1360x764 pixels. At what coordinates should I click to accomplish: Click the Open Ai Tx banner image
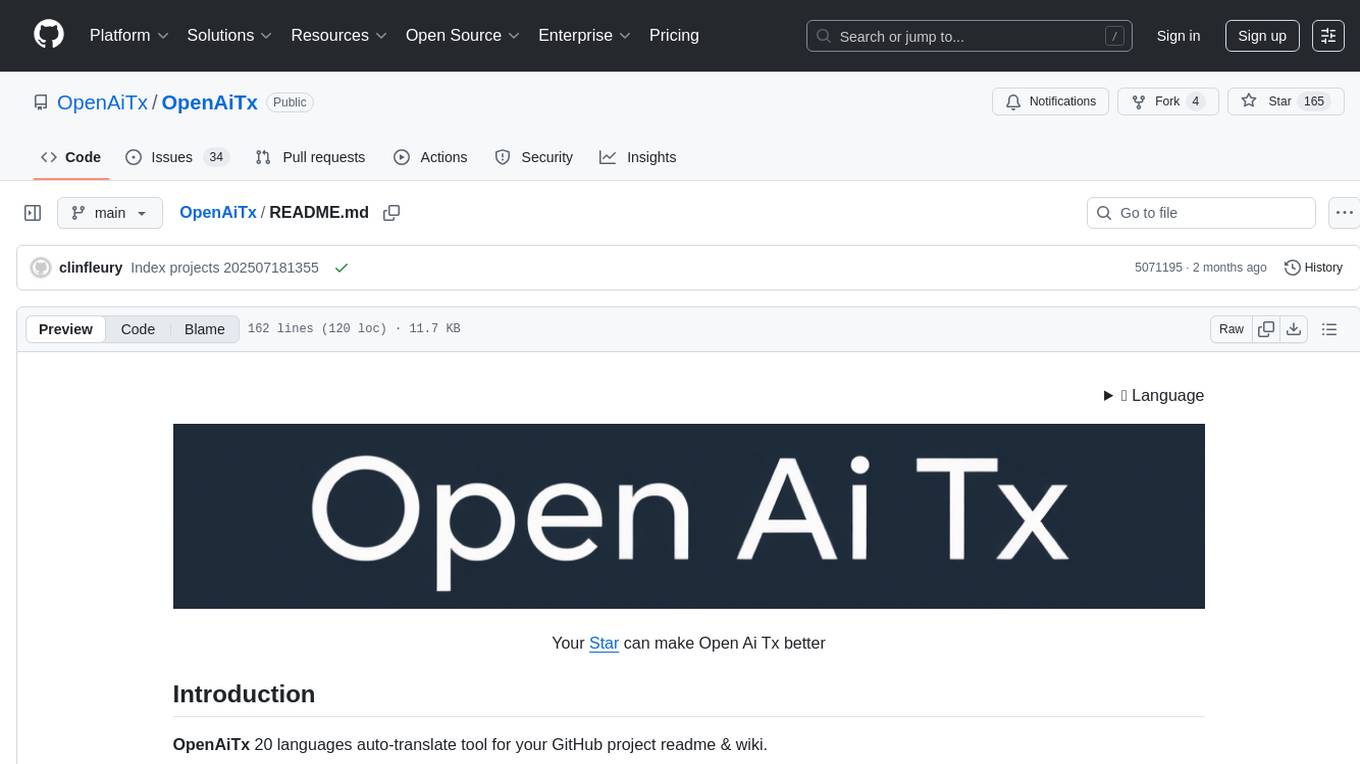click(688, 516)
